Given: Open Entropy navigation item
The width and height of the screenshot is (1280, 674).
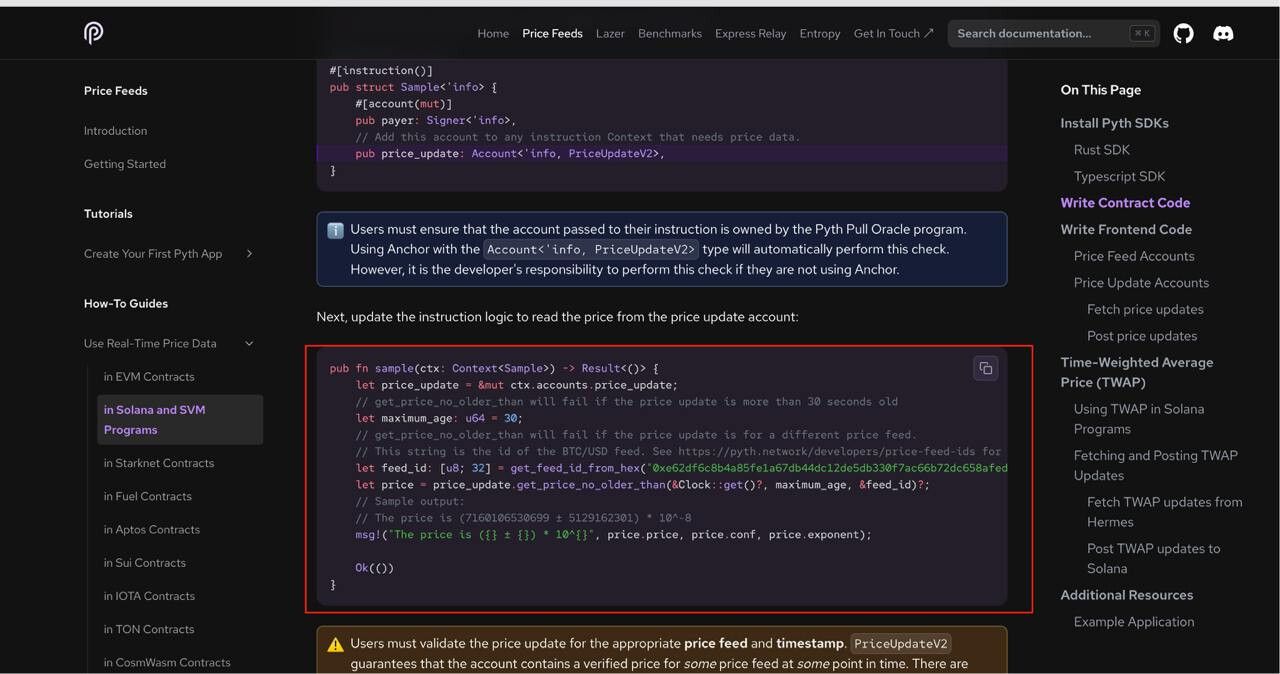Looking at the screenshot, I should click(x=820, y=33).
